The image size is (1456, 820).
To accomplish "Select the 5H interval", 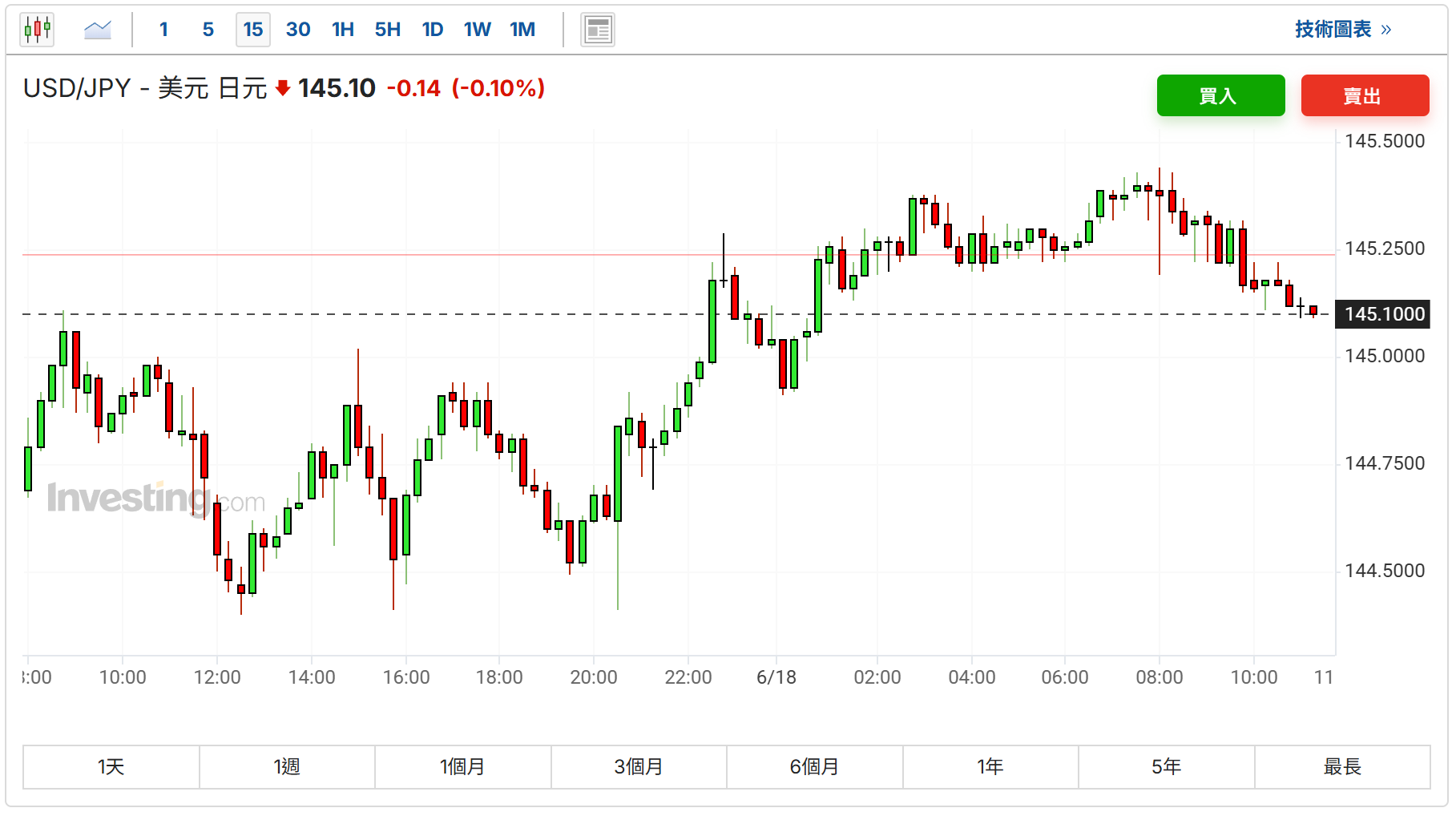I will [x=388, y=30].
